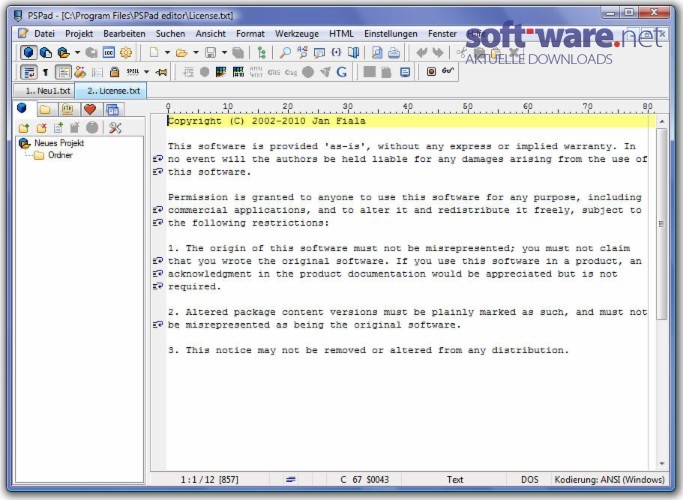The height and width of the screenshot is (500, 683).
Task: Switch to folder explorer panel tab
Action: tap(44, 109)
